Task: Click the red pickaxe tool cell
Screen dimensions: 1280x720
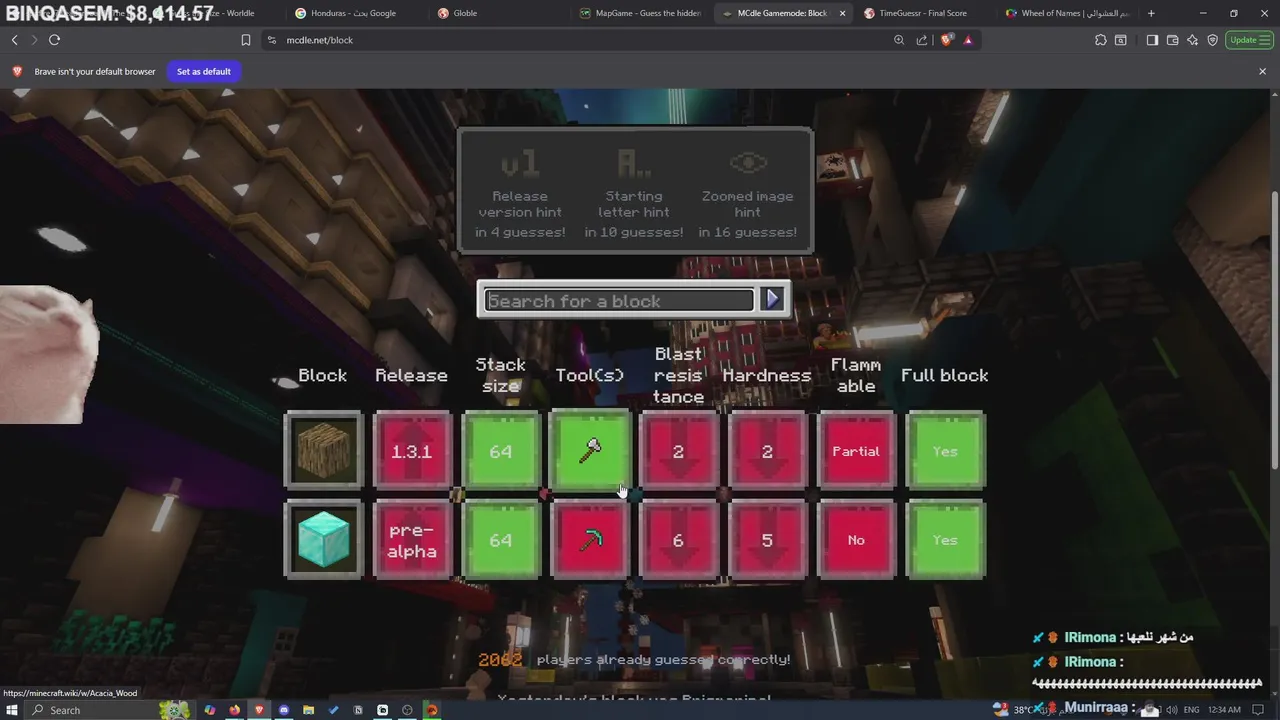Action: click(590, 540)
